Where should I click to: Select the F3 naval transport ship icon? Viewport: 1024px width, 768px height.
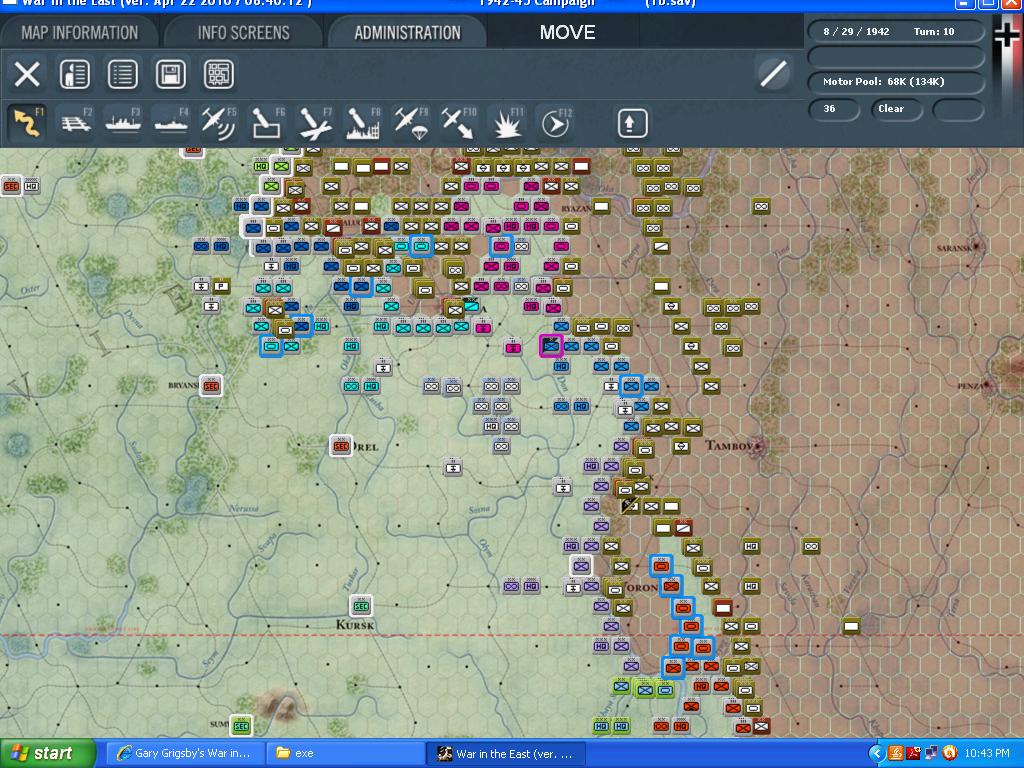coord(123,123)
